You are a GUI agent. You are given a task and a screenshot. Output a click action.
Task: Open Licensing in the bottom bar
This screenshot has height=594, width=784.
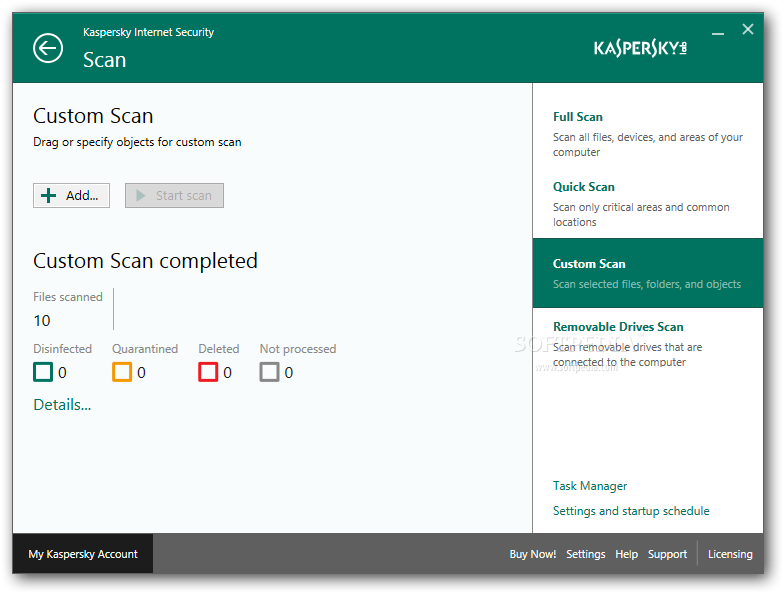(730, 554)
